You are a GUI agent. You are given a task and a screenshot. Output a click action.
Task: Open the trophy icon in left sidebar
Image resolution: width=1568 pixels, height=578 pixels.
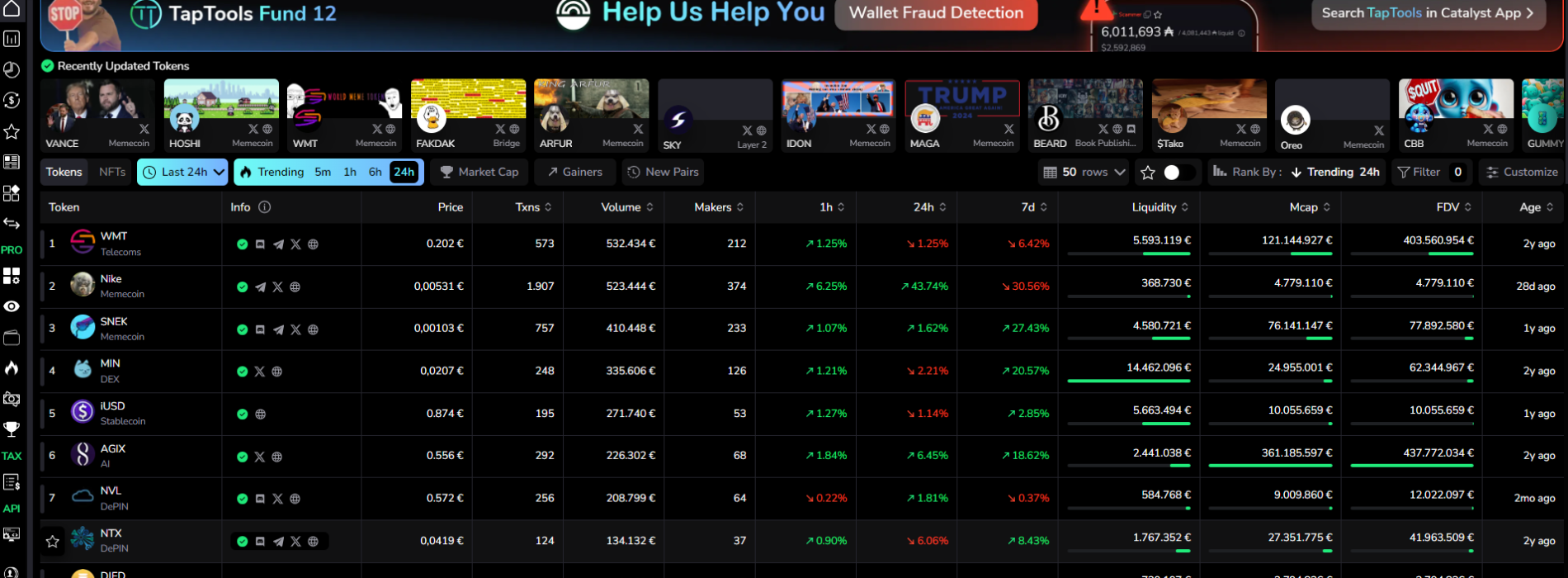[x=12, y=429]
